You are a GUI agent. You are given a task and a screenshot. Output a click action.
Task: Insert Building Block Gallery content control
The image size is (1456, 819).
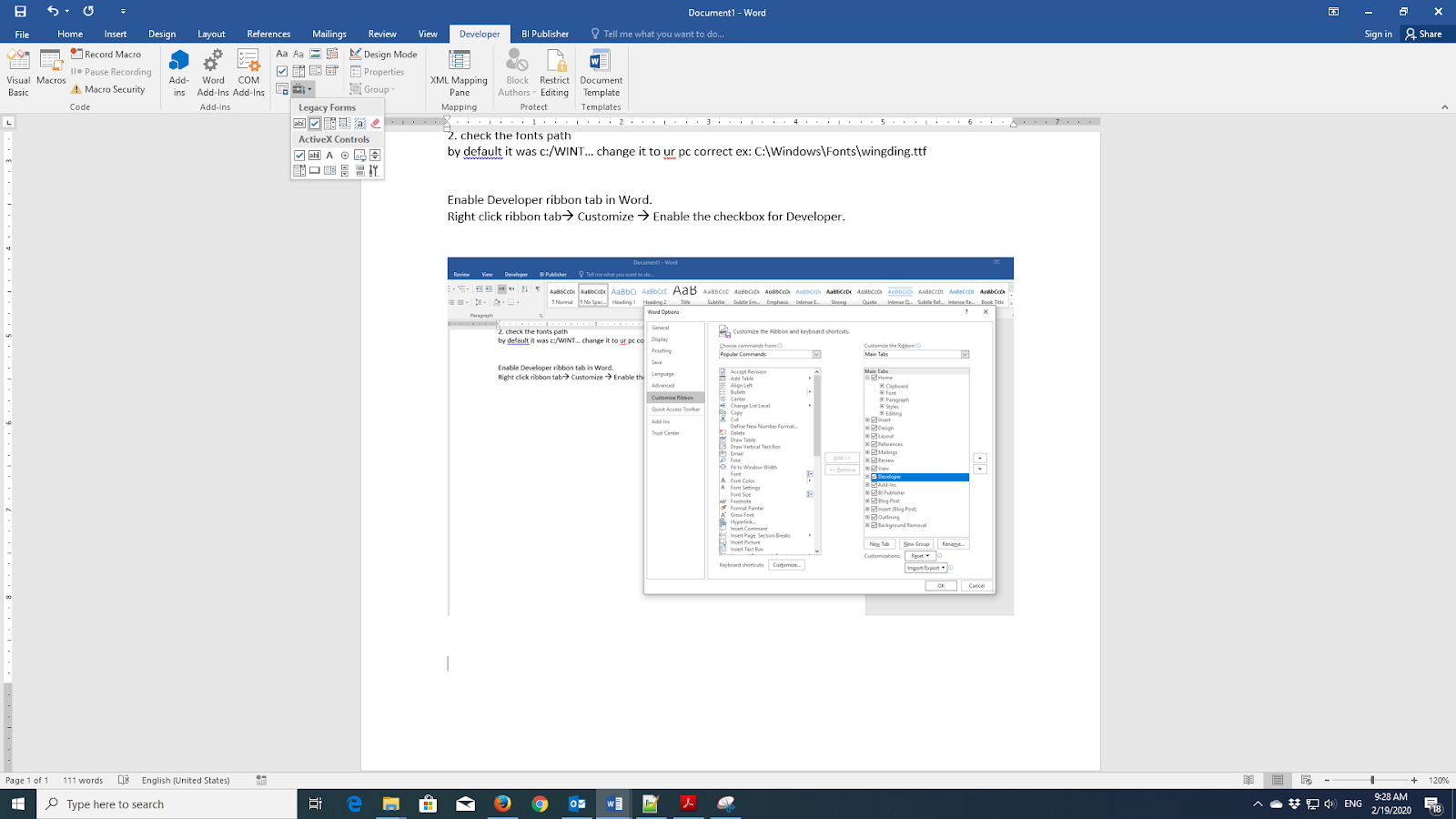(x=332, y=54)
